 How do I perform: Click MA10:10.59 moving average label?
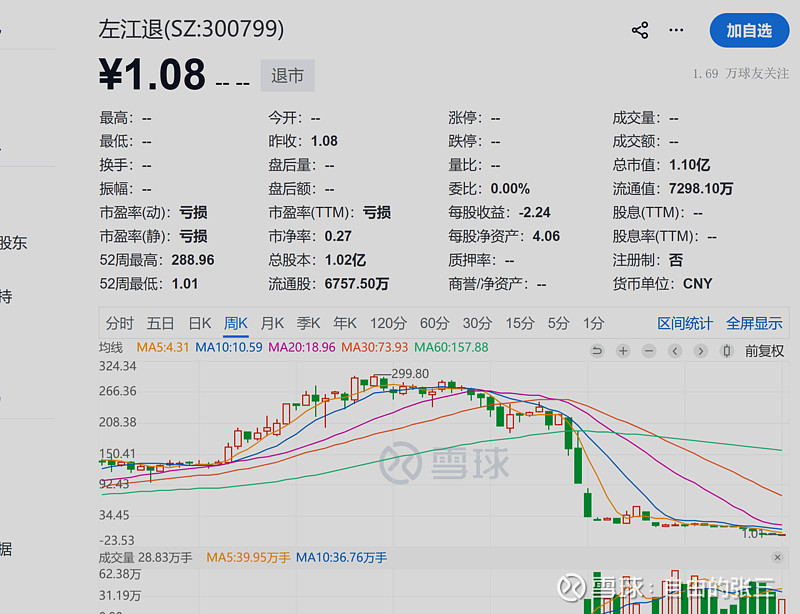click(x=229, y=348)
